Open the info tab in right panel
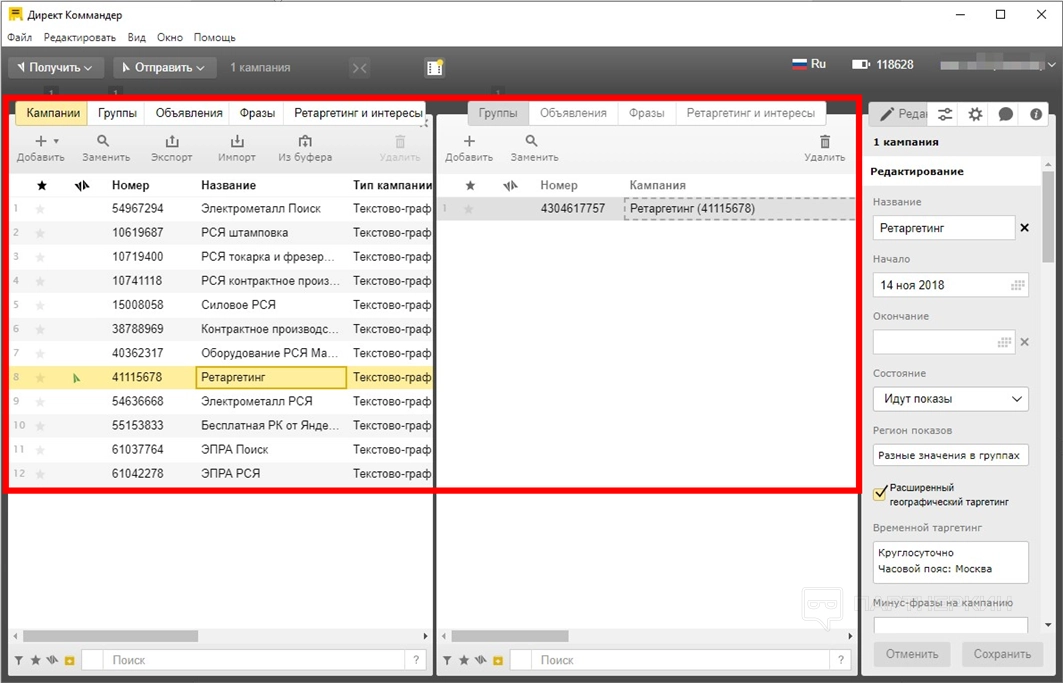Screen dimensions: 1063x683 click(1035, 114)
